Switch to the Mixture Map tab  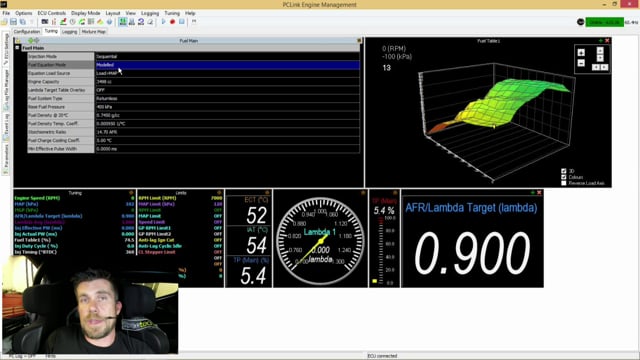[x=93, y=31]
